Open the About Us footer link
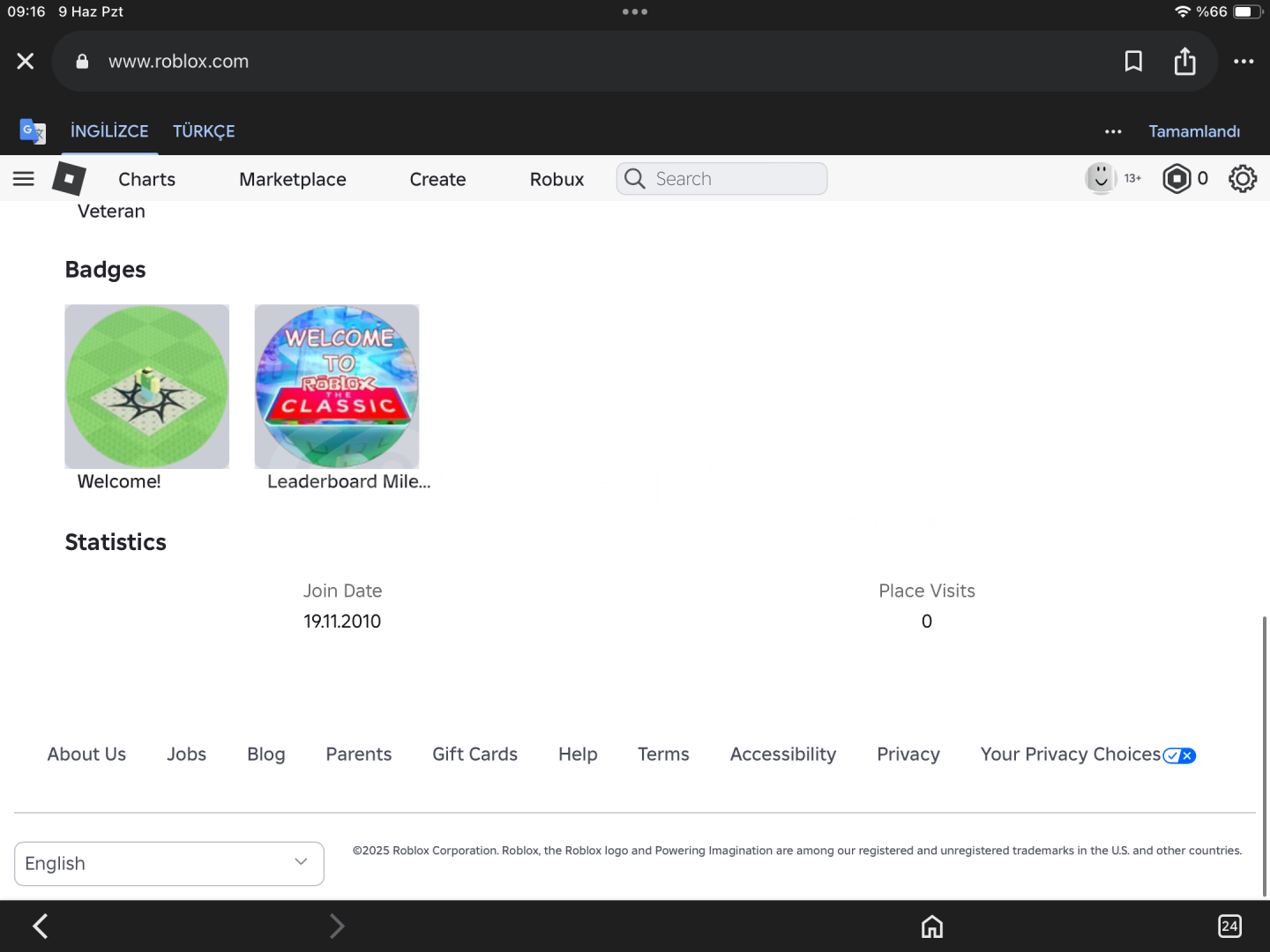Viewport: 1270px width, 952px height. click(x=86, y=755)
